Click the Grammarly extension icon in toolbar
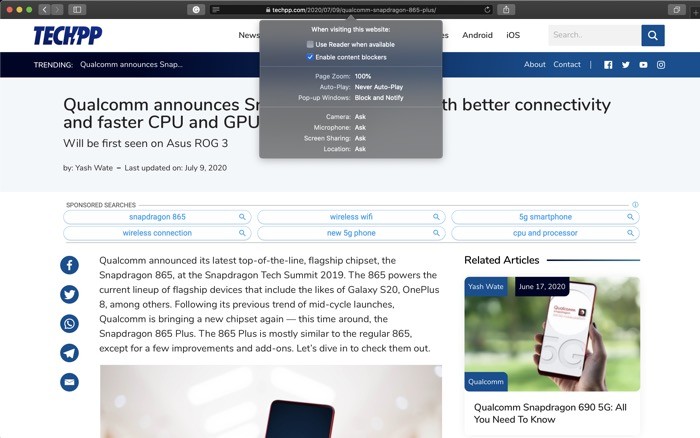 coord(196,9)
